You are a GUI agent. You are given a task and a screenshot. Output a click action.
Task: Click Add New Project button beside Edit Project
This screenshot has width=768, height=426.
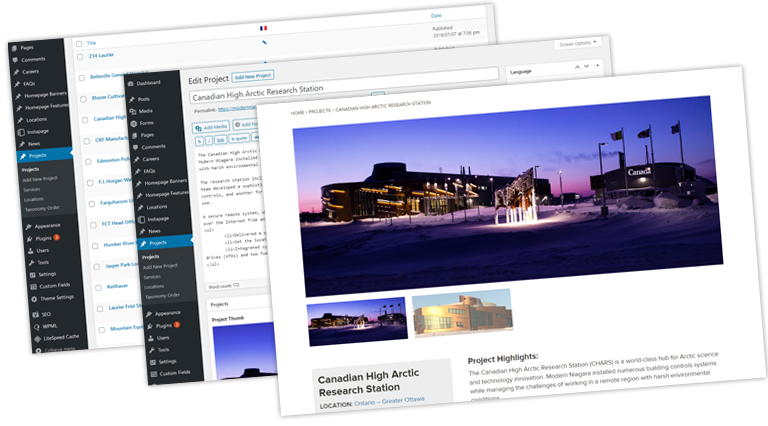(253, 76)
